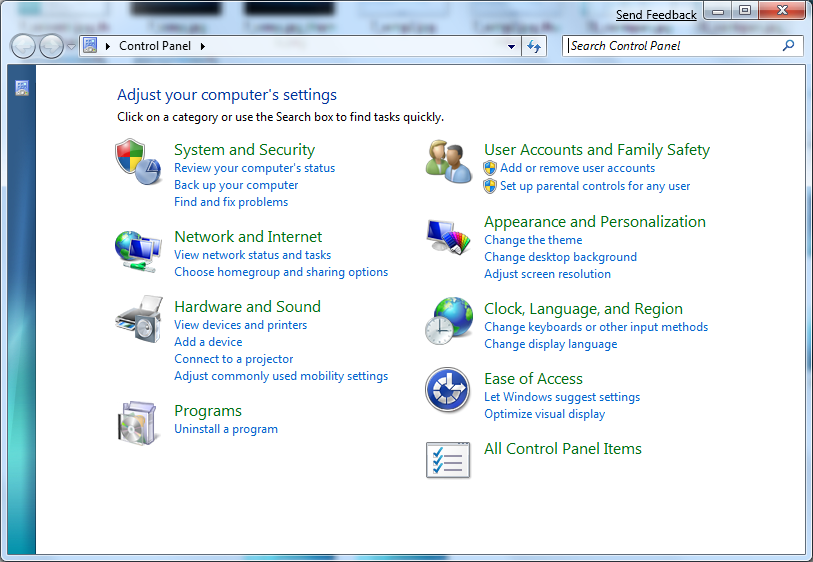Open the recent pages dropdown next to Forward
Image resolution: width=813 pixels, height=562 pixels.
coord(71,47)
